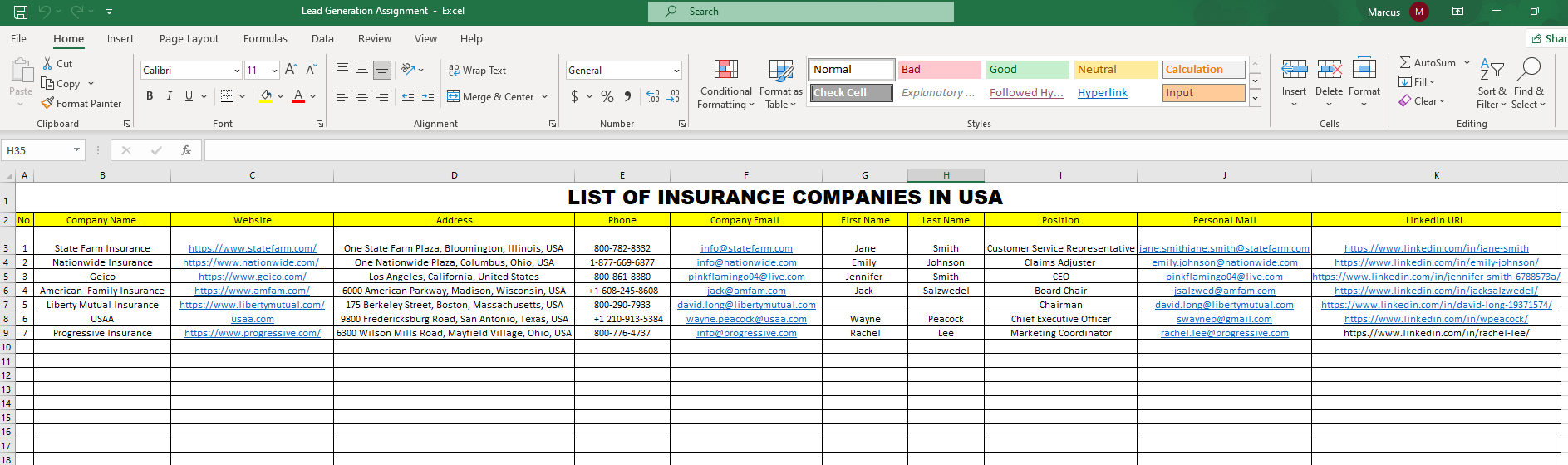Click Delete cells icon
Screen dimensions: 1568x465
[x=1330, y=70]
